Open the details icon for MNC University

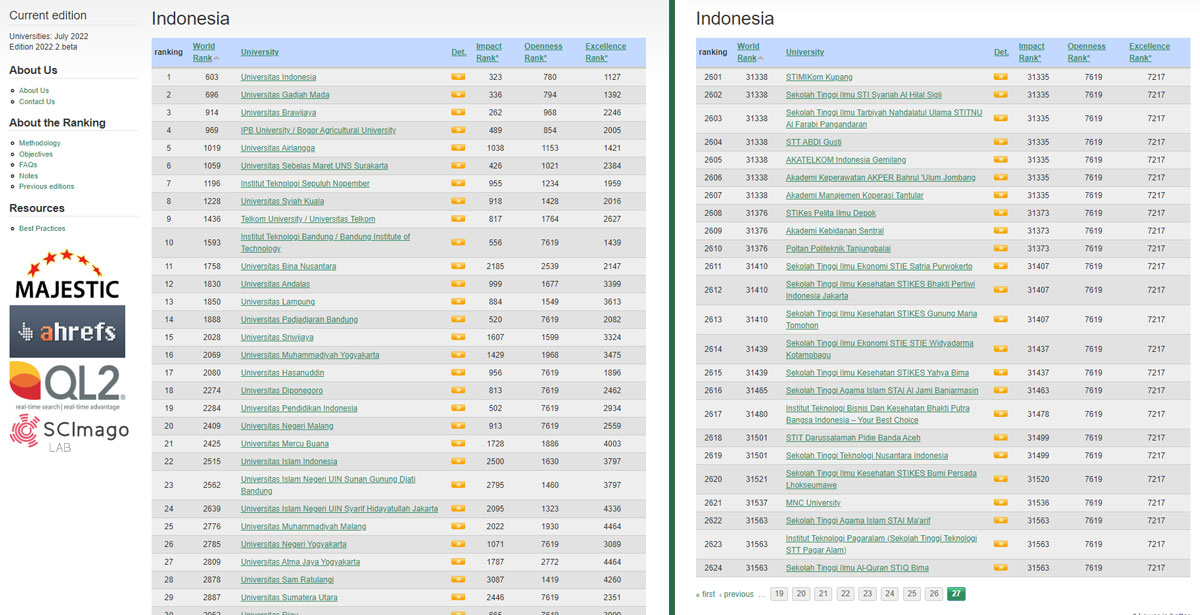pos(1000,503)
